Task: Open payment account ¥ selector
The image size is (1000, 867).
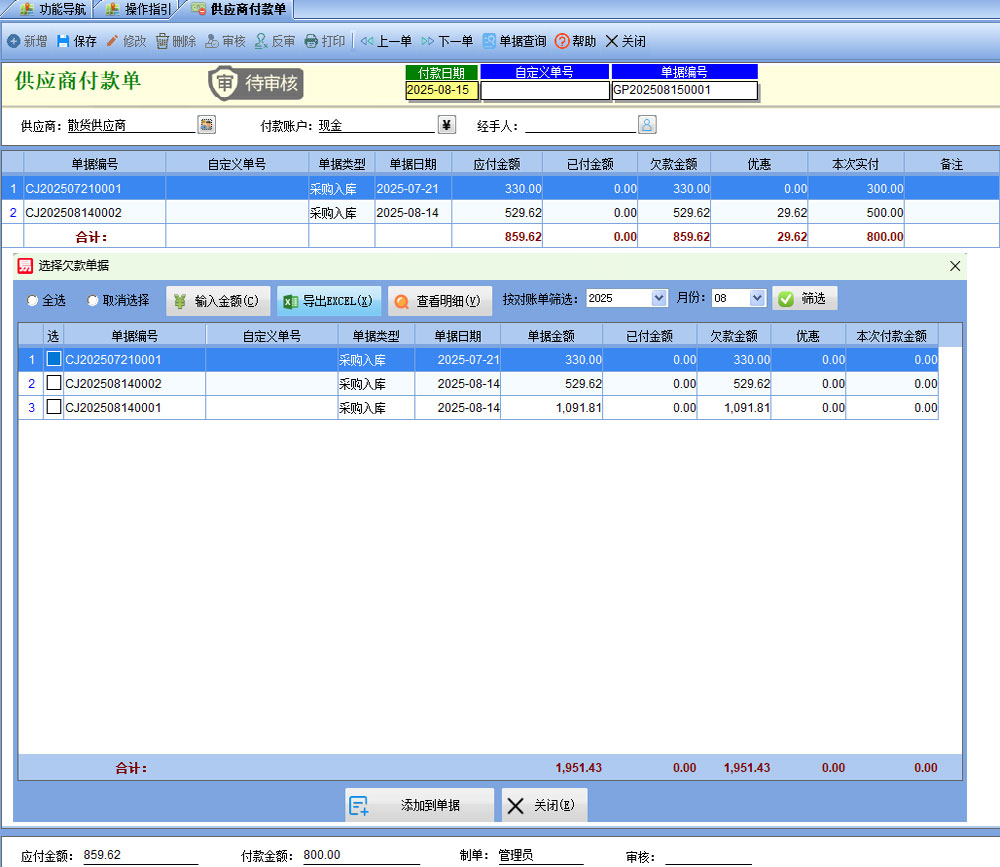Action: [447, 125]
